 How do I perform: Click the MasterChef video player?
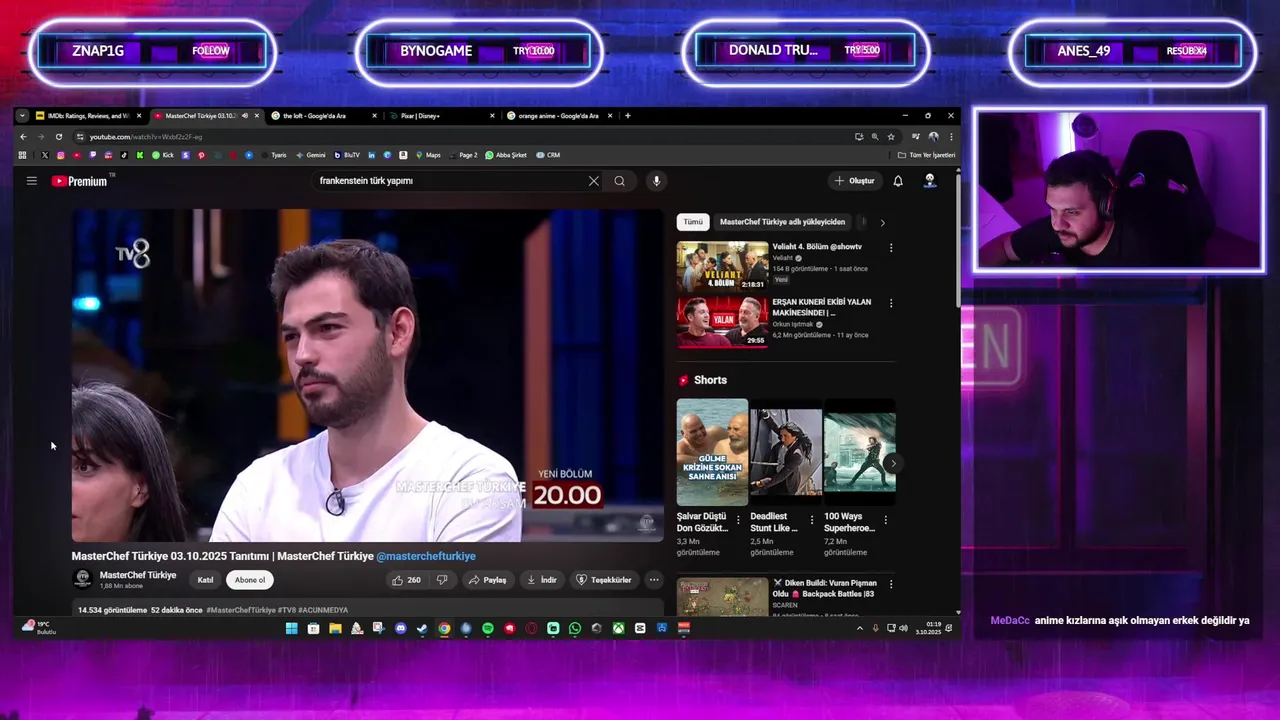367,375
